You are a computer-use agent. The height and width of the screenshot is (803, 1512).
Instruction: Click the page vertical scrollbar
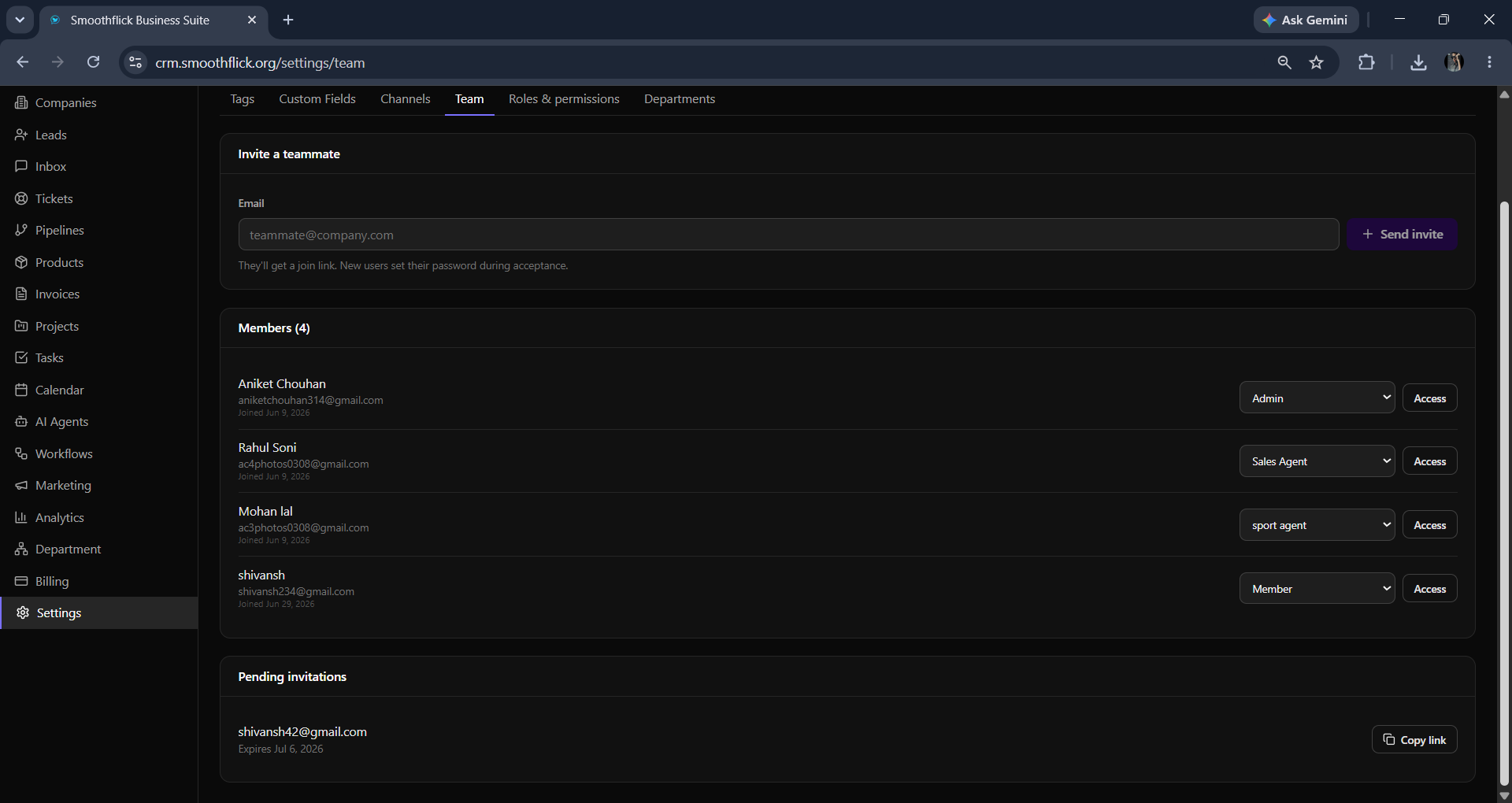(1504, 494)
